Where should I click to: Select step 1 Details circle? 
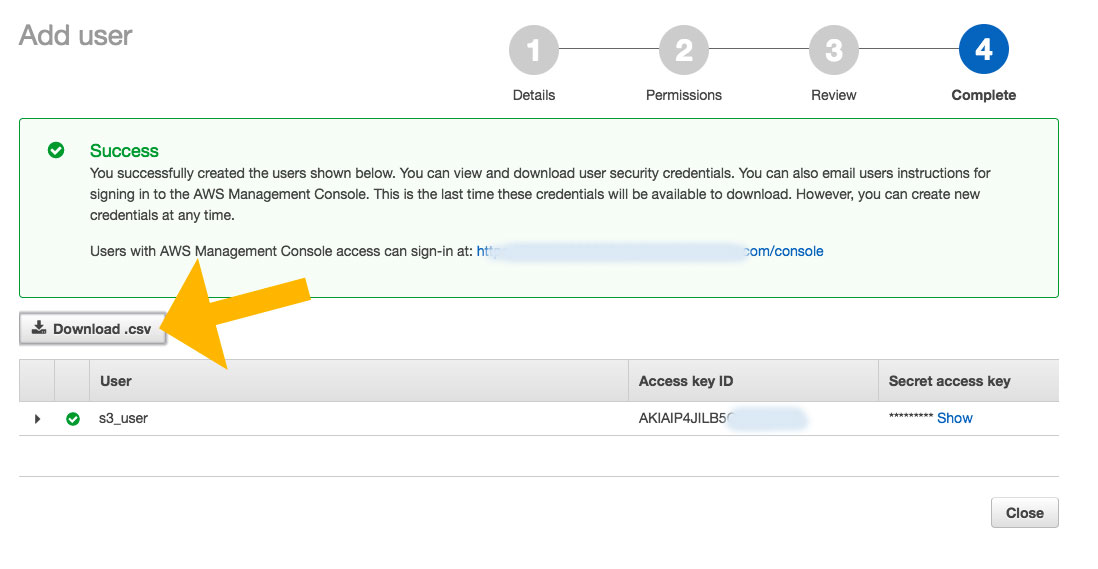pos(534,50)
